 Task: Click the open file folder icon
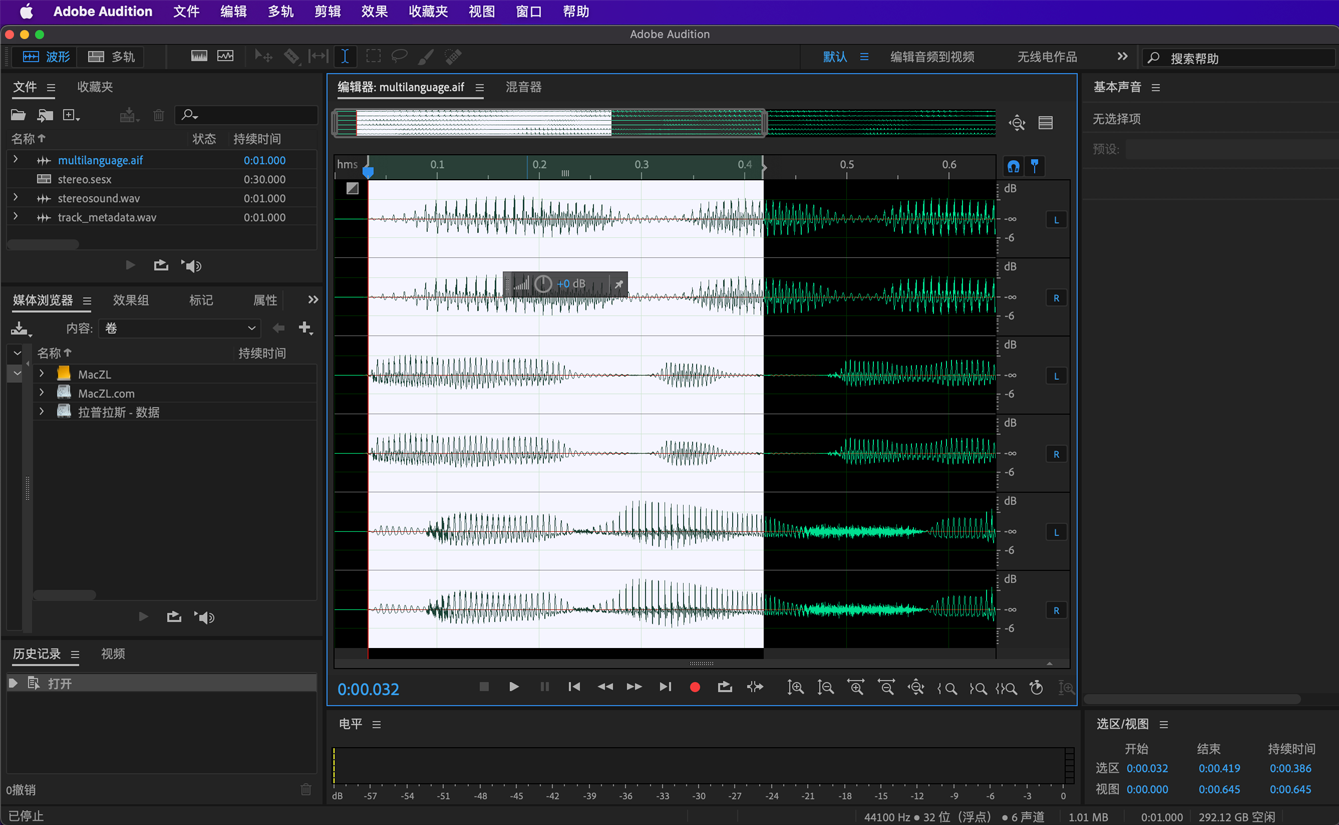(18, 116)
